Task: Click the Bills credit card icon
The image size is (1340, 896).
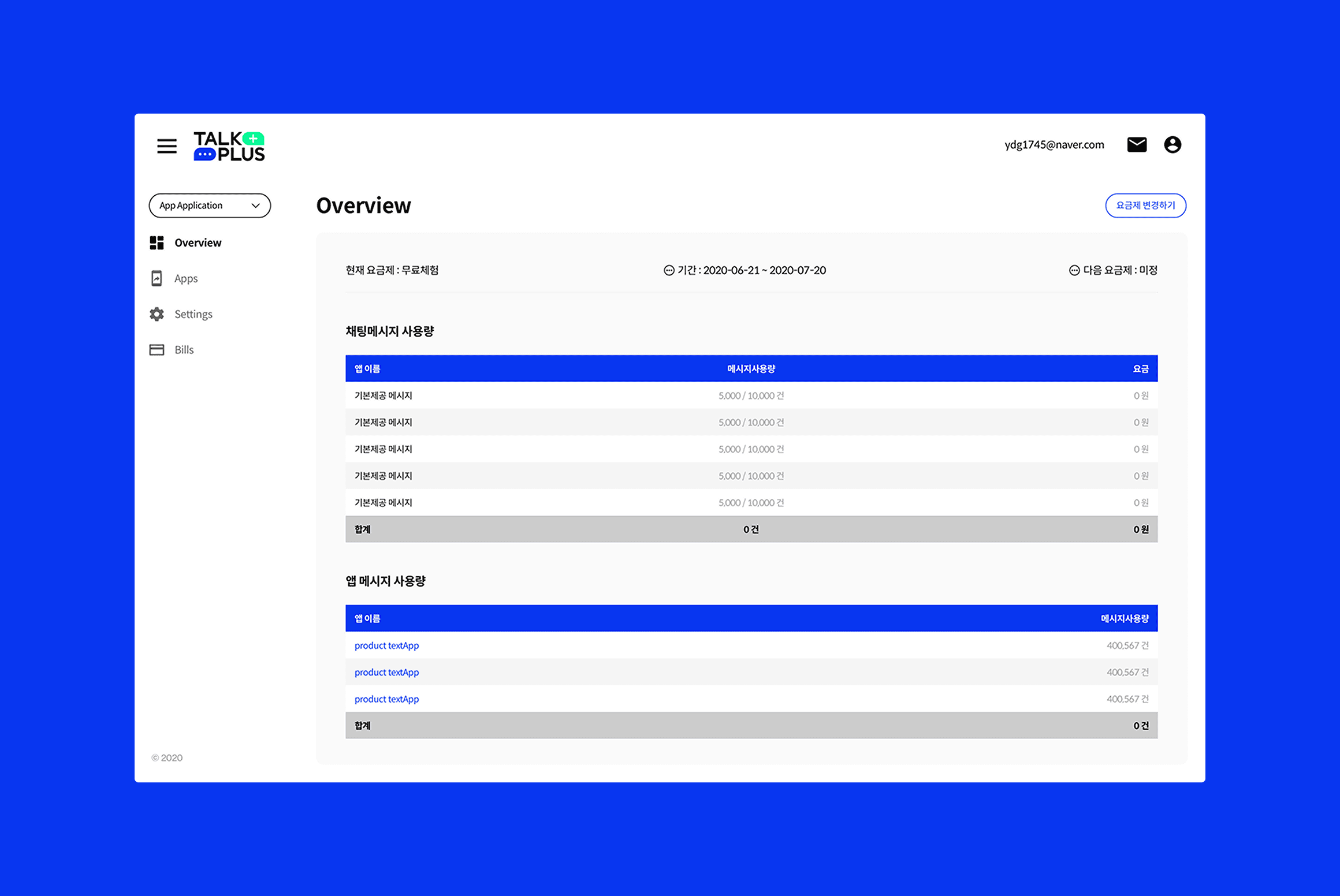Action: point(157,350)
